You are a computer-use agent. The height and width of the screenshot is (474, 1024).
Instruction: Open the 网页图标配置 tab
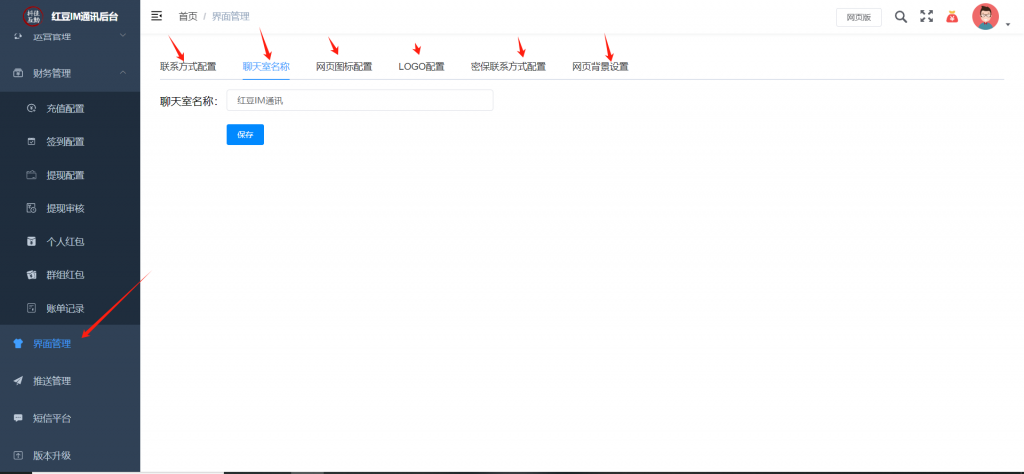pos(344,67)
